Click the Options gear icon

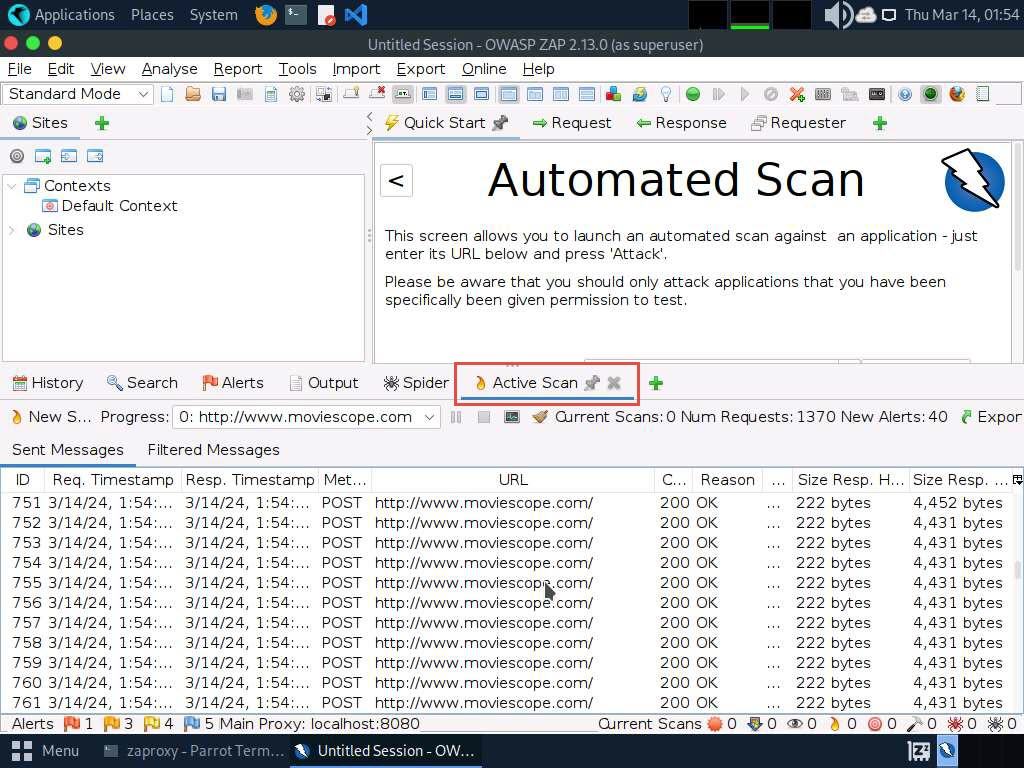click(297, 94)
